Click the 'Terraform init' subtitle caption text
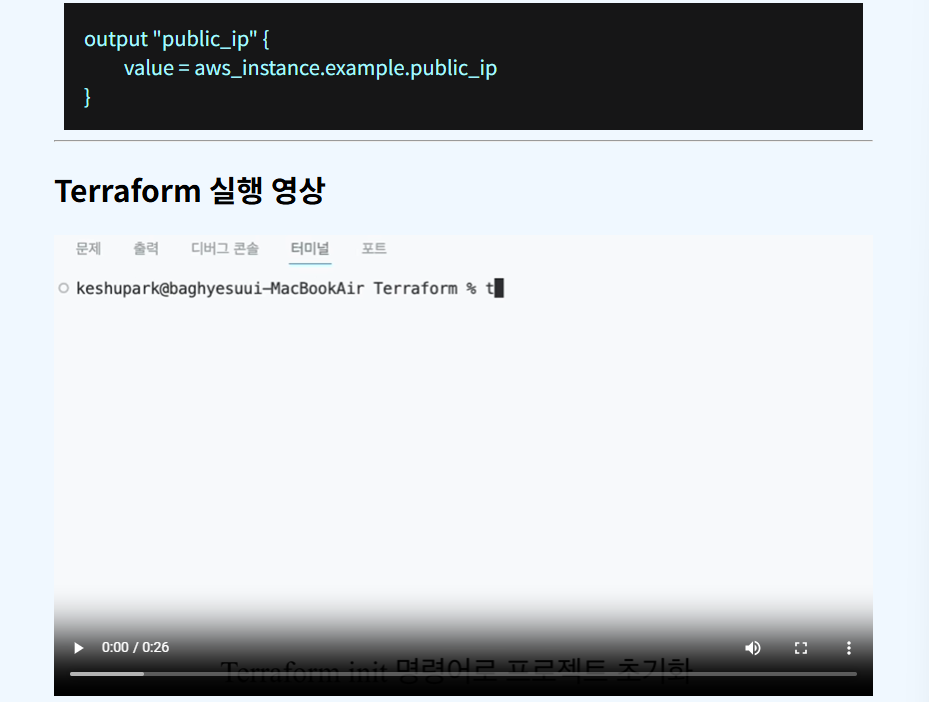Screen dimensions: 929x702 point(455,668)
